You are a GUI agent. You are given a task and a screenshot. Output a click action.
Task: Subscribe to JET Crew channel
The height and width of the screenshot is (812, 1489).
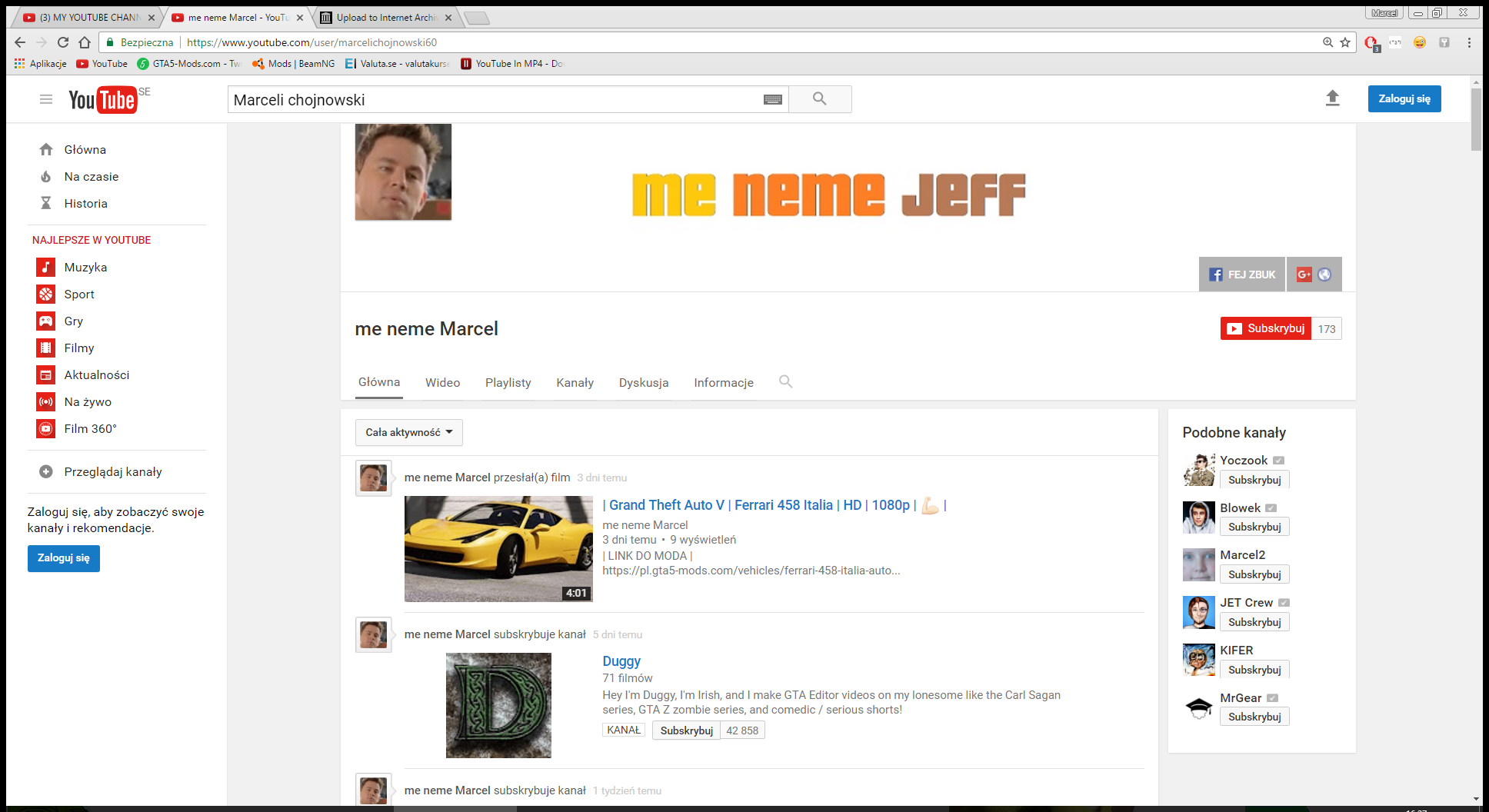pyautogui.click(x=1254, y=622)
